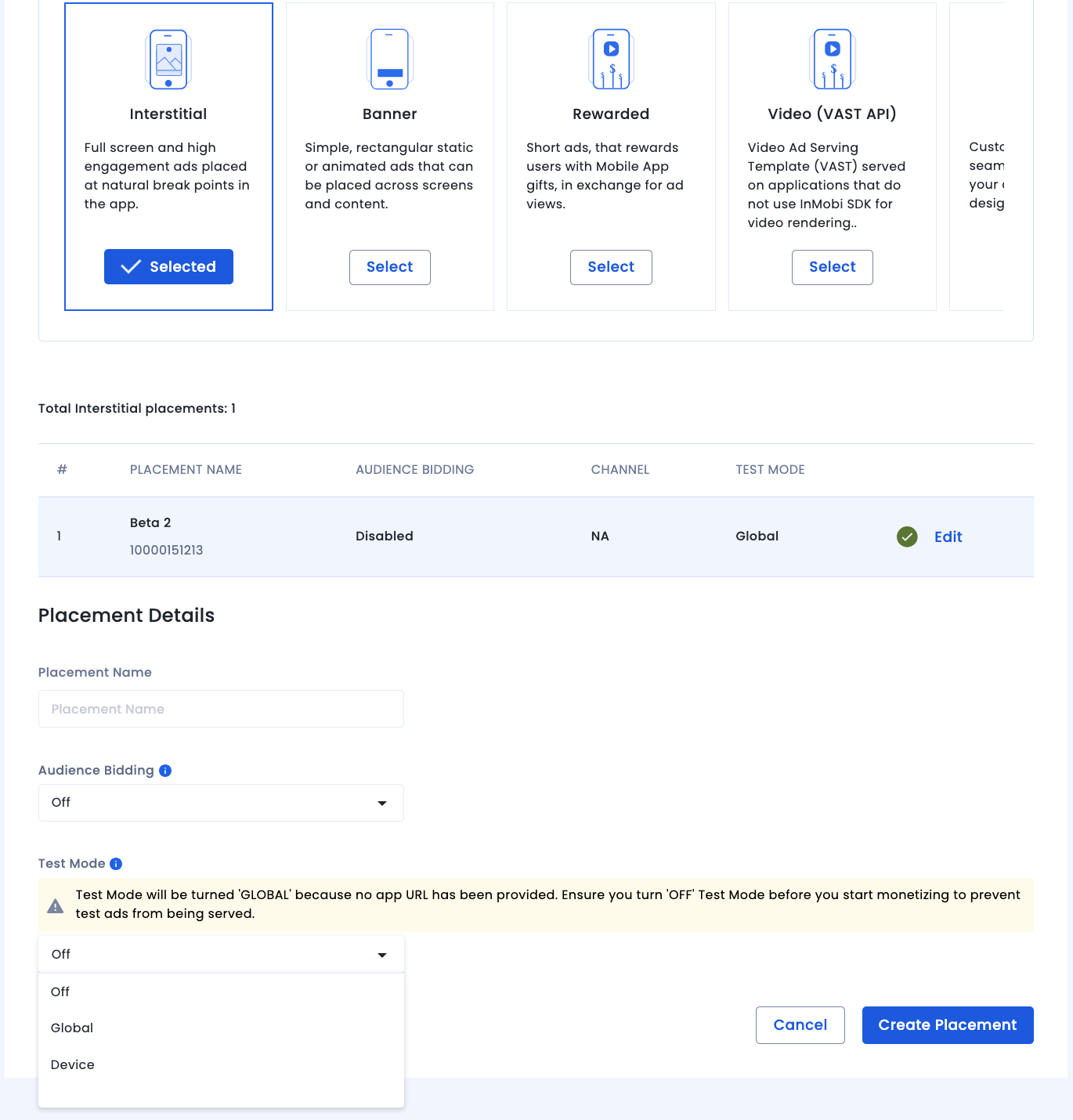Expand the Audience Bidding dropdown
The image size is (1073, 1120).
click(221, 803)
